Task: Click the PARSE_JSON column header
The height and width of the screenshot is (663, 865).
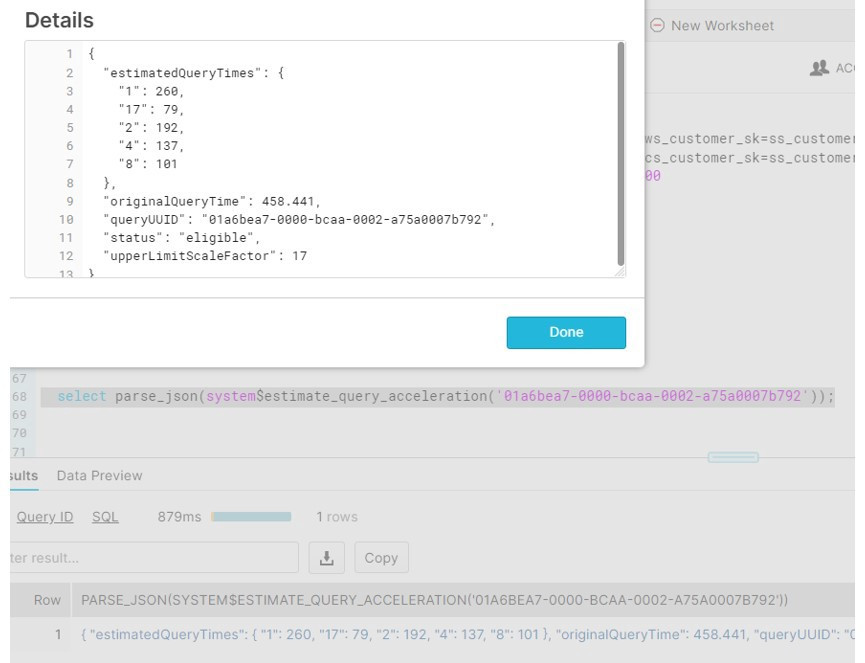Action: [x=435, y=600]
